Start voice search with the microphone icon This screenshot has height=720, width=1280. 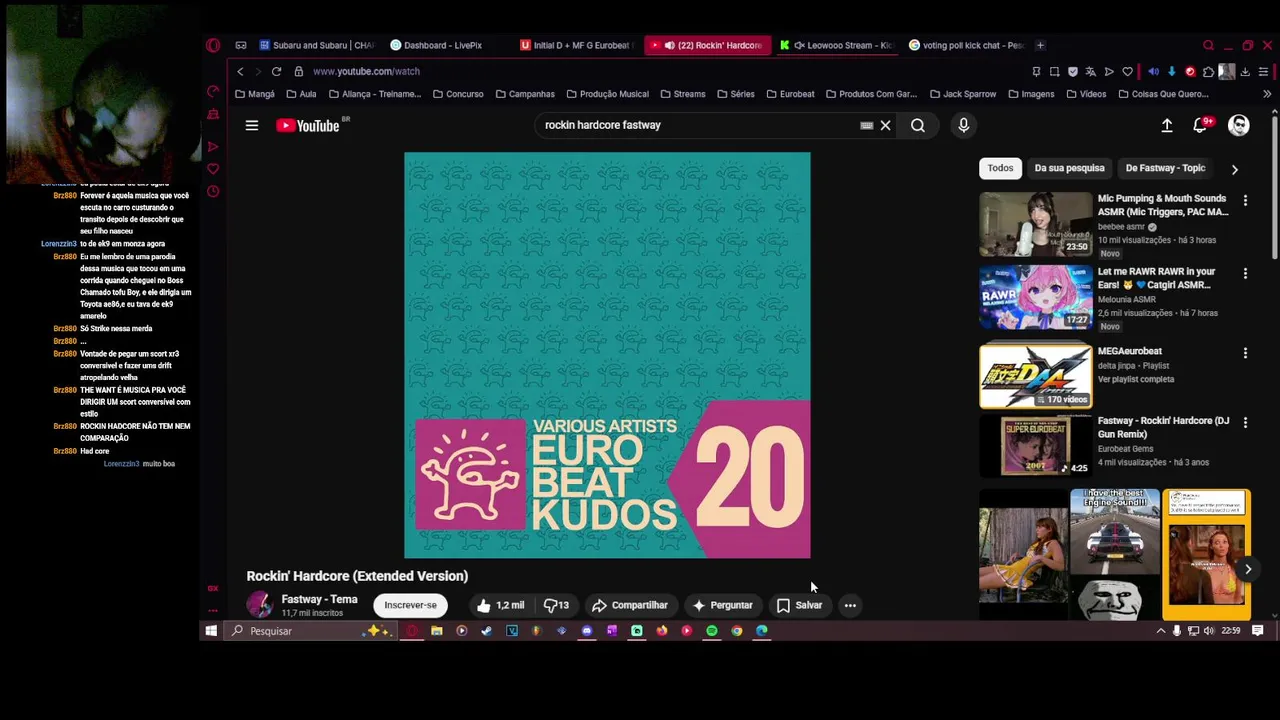click(x=963, y=125)
